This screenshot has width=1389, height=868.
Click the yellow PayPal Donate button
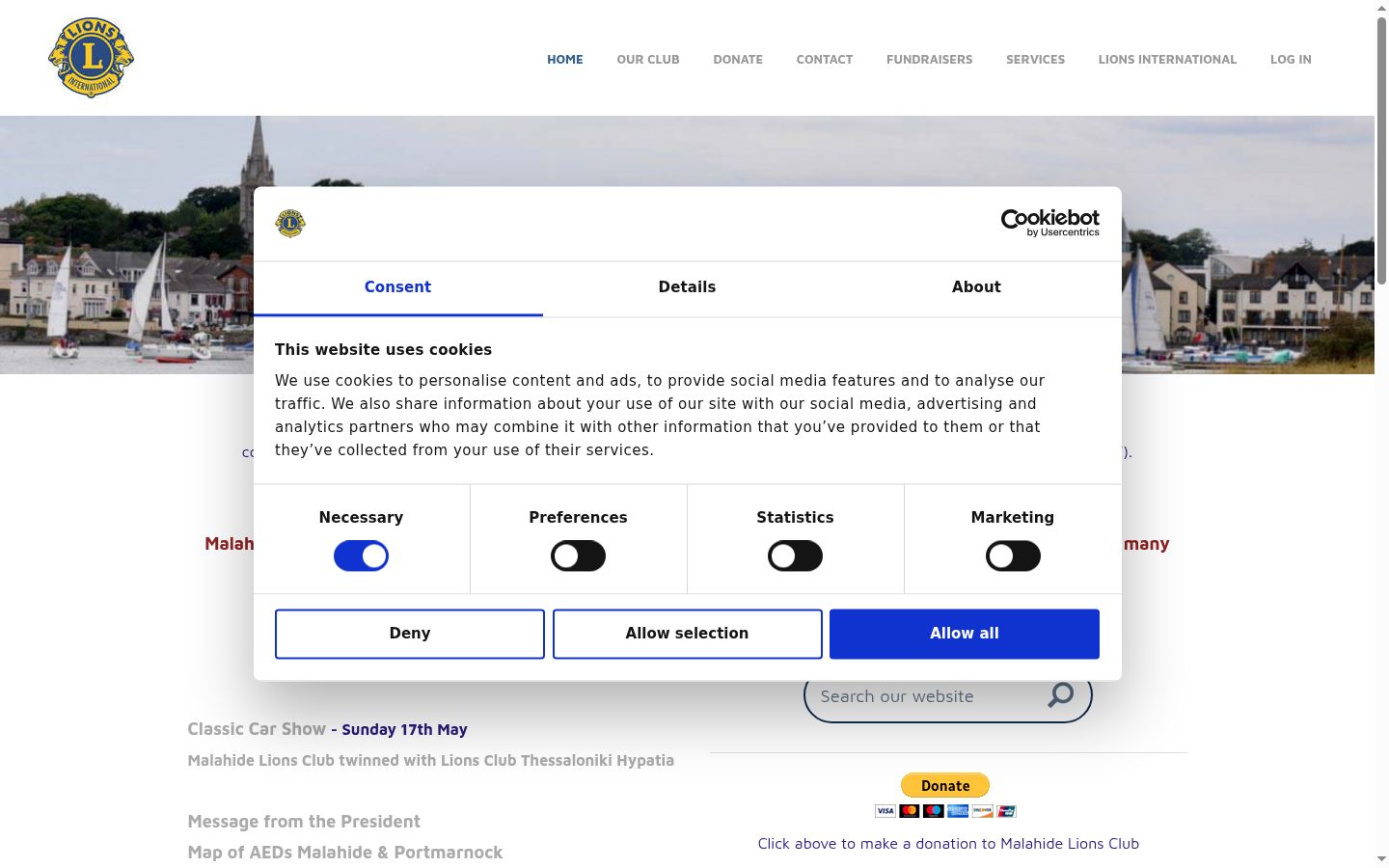[x=945, y=785]
